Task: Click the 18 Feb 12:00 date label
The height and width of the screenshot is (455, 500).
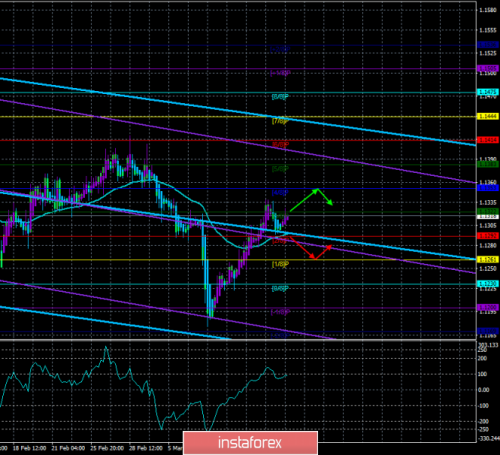Action: (29, 448)
